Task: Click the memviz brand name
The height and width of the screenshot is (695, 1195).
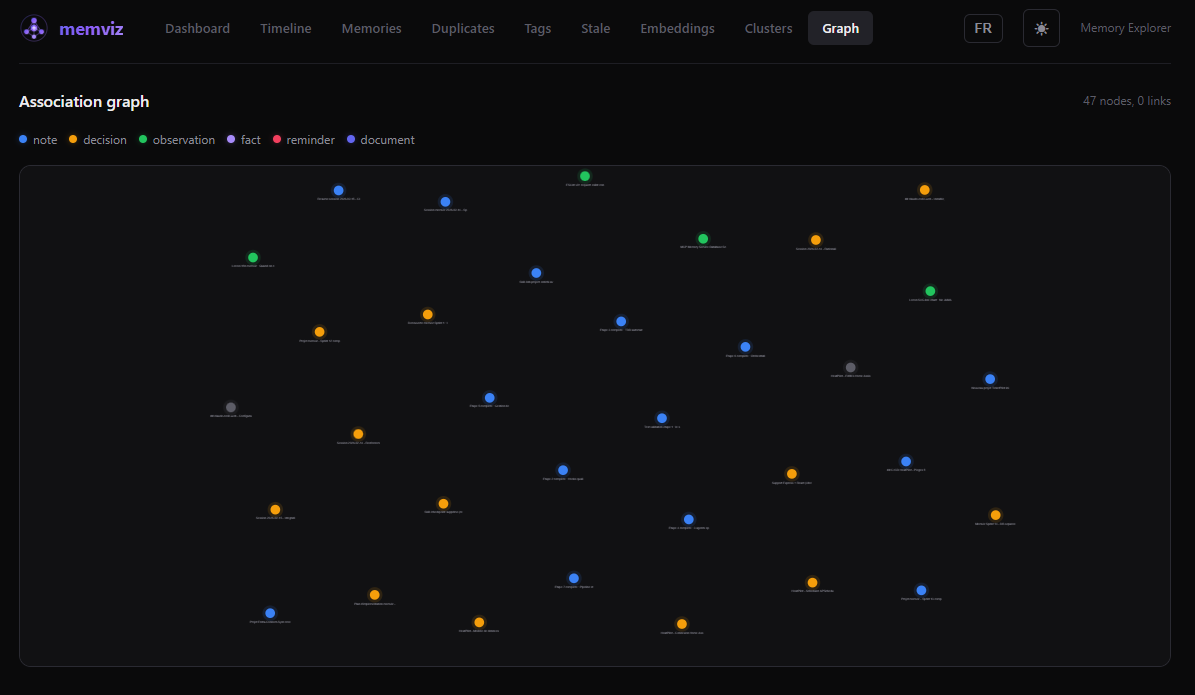Action: (x=91, y=29)
